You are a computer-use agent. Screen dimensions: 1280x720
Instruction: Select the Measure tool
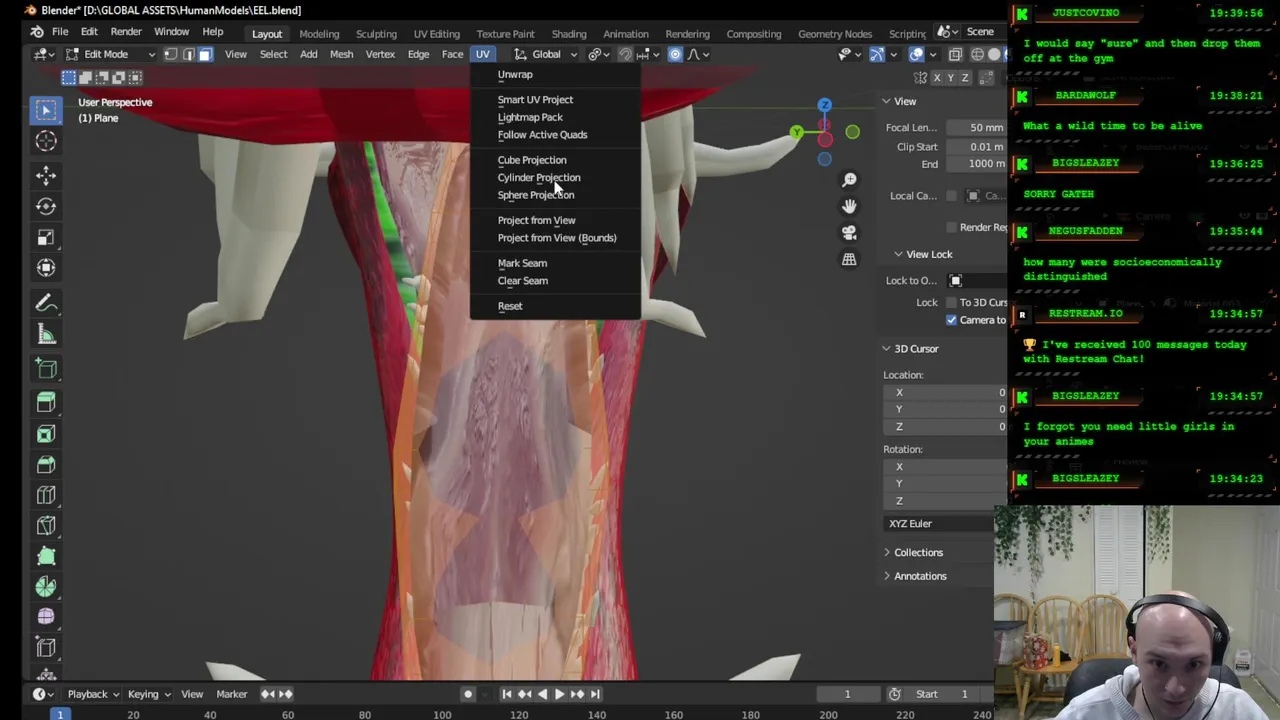46,334
